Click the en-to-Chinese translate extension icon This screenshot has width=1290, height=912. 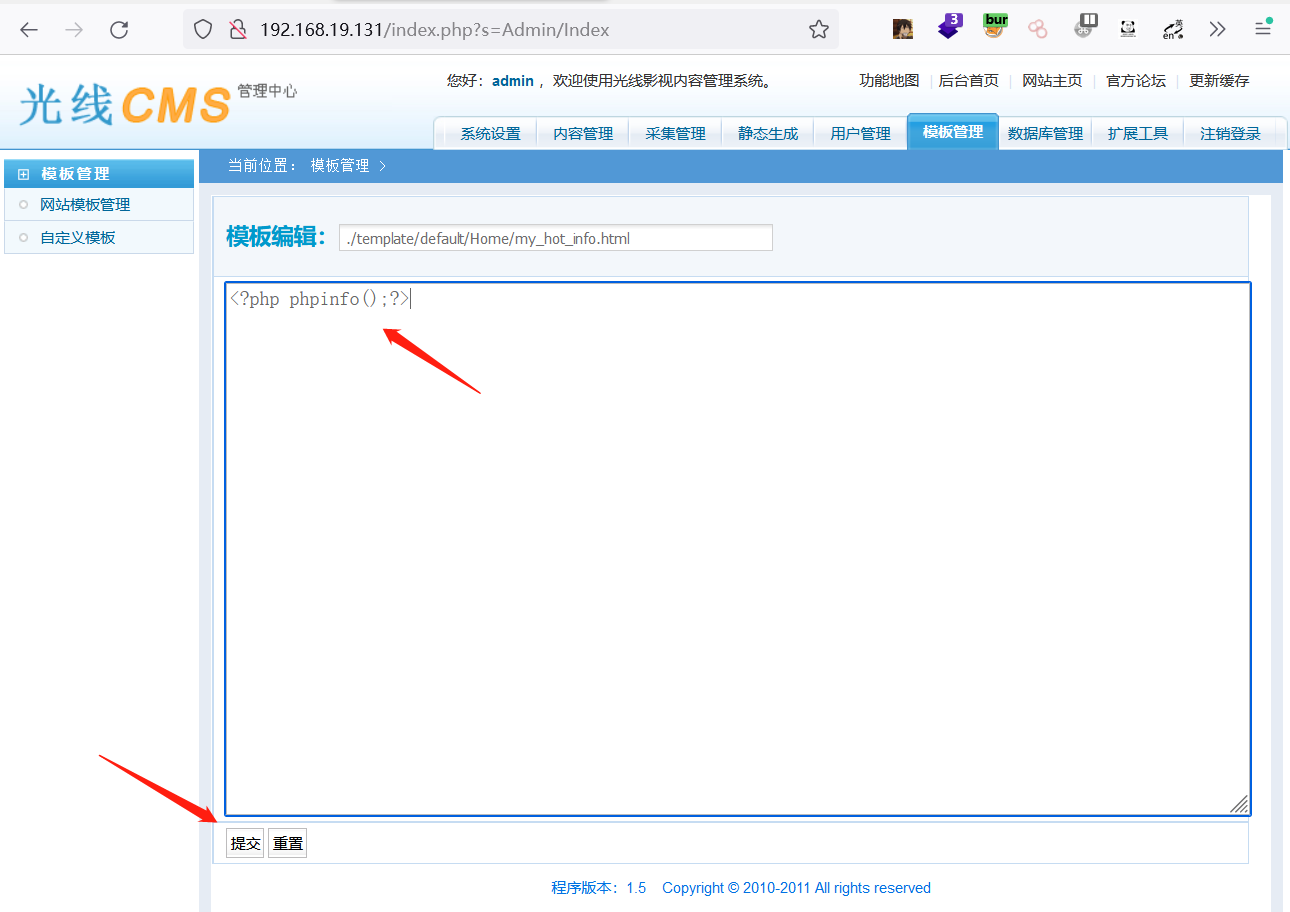pyautogui.click(x=1173, y=30)
